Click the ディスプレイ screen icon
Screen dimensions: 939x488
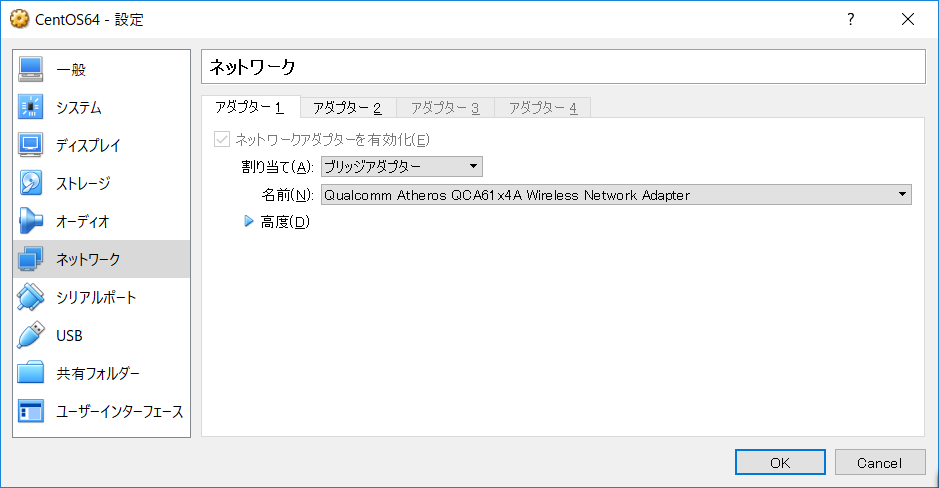pos(30,145)
